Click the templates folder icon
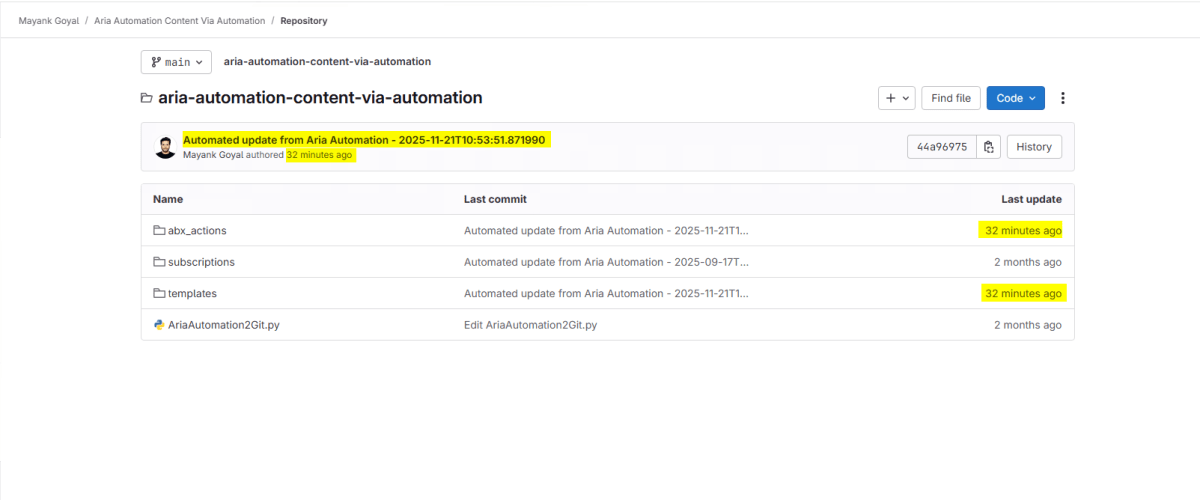1200x500 pixels. pyautogui.click(x=159, y=294)
